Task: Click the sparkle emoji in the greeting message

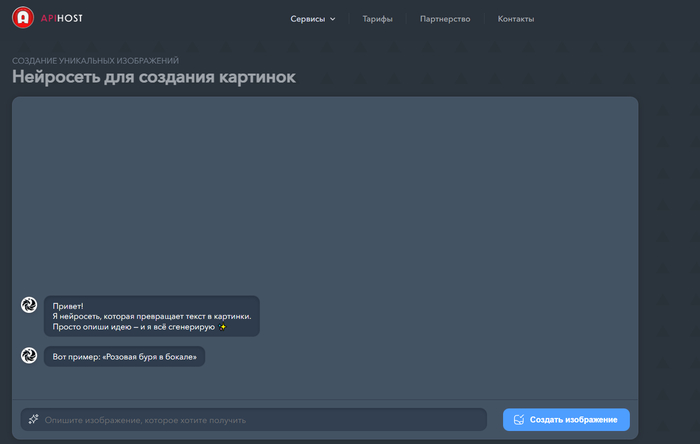Action: [223, 327]
